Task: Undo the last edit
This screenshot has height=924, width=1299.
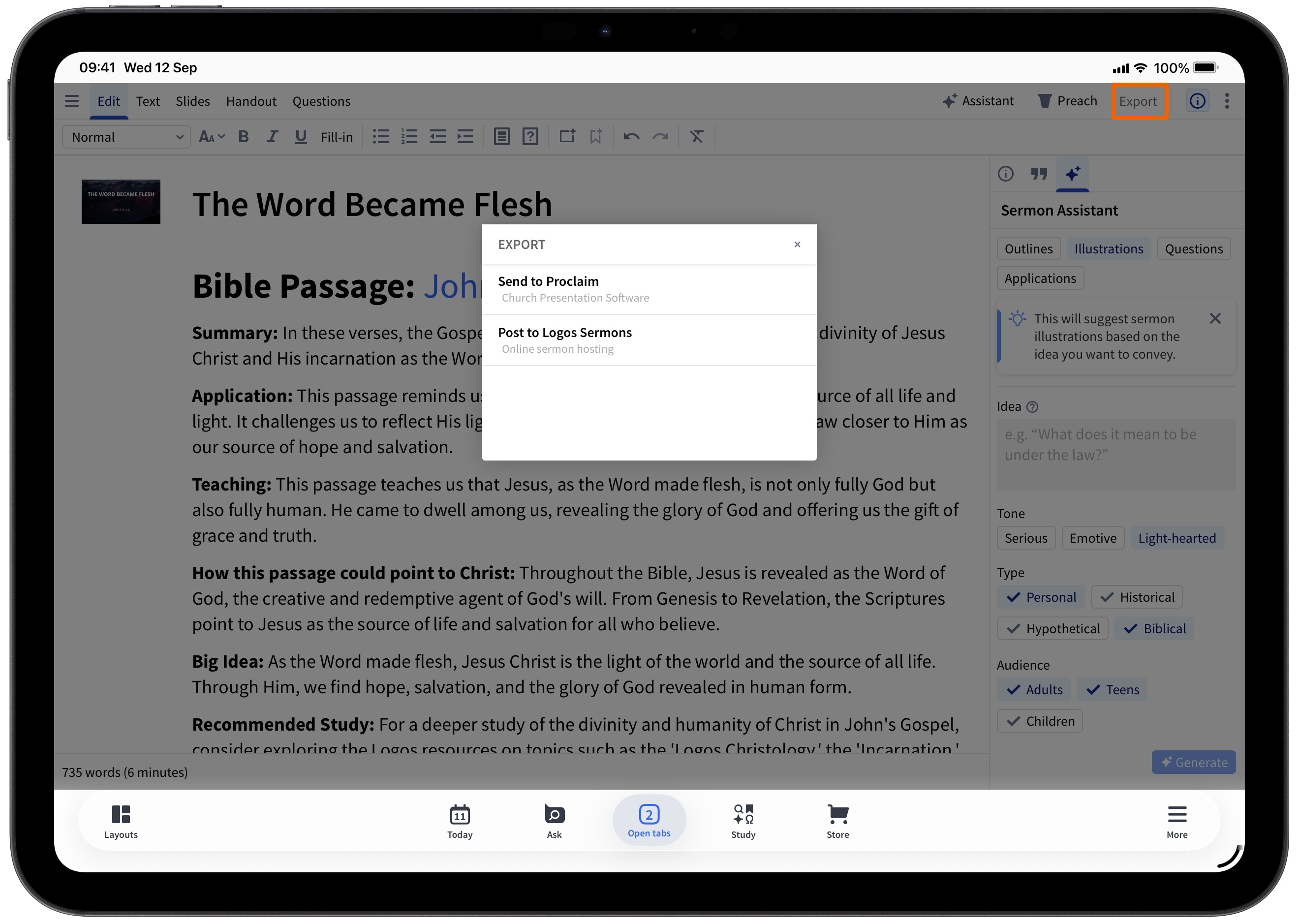Action: 631,137
